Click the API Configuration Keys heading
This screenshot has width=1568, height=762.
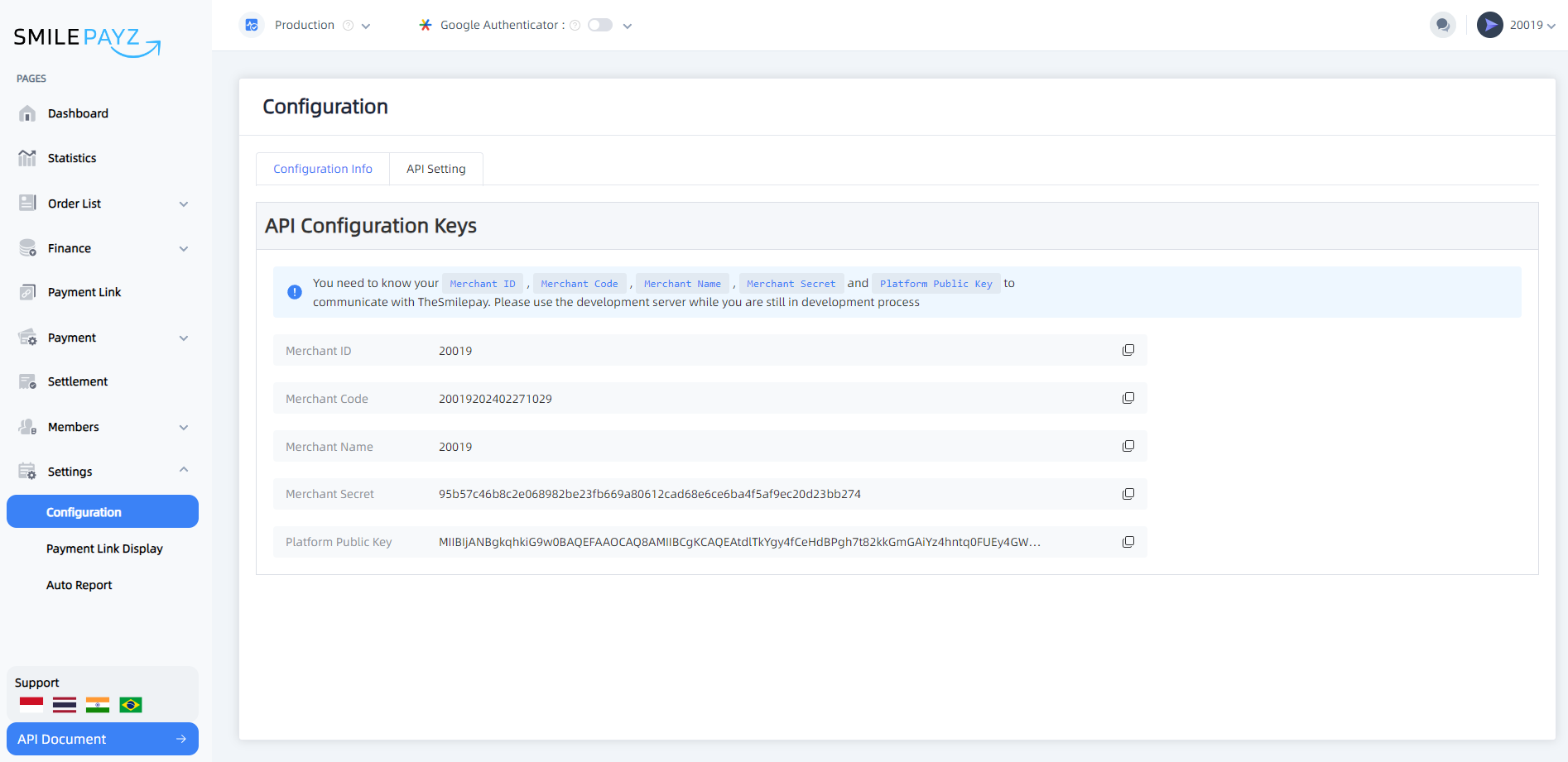tap(371, 226)
